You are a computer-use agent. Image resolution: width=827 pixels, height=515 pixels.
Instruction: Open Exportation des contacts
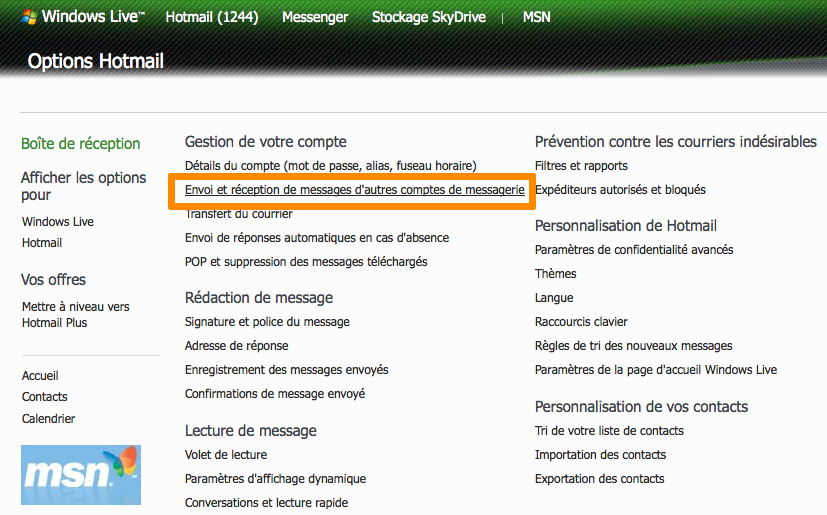click(600, 479)
